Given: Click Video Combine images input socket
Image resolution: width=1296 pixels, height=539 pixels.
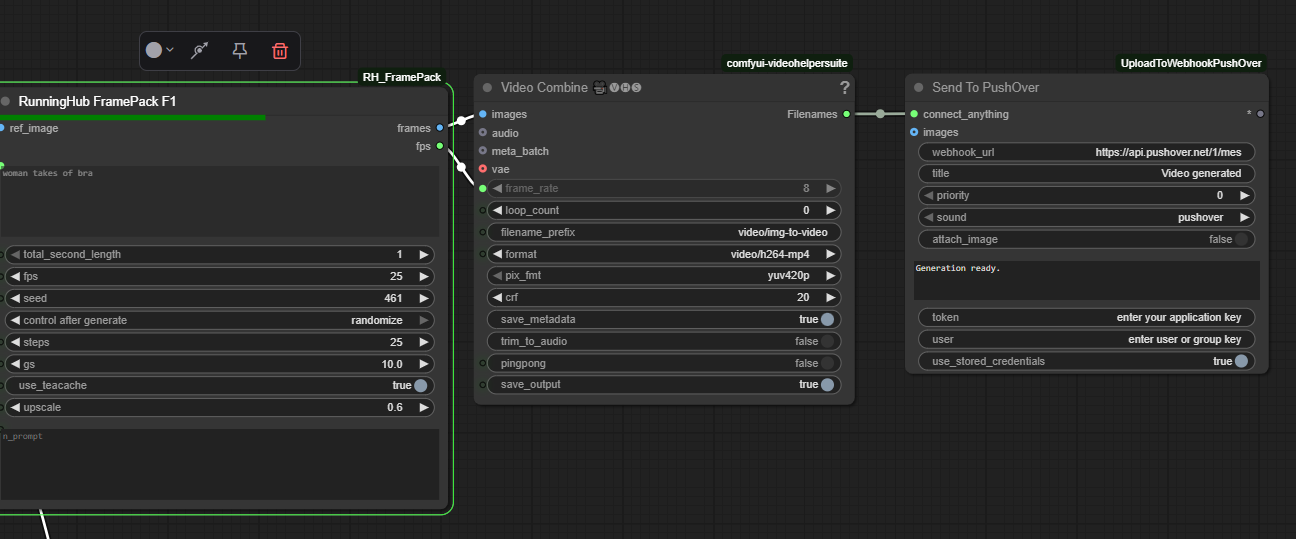Looking at the screenshot, I should click(483, 114).
